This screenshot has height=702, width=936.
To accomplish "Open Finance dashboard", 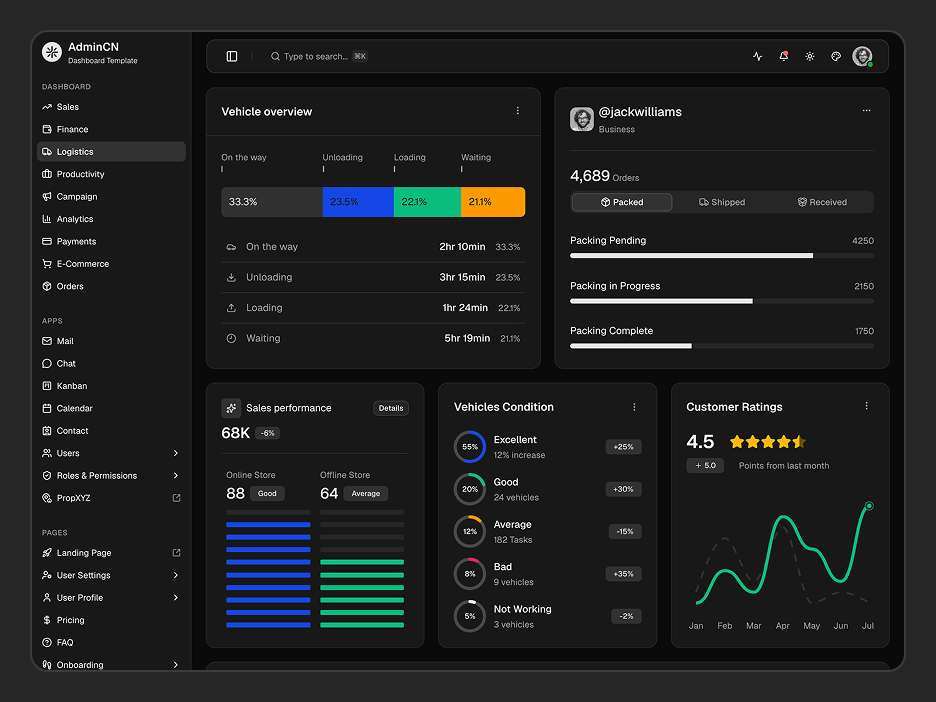I will (x=111, y=129).
